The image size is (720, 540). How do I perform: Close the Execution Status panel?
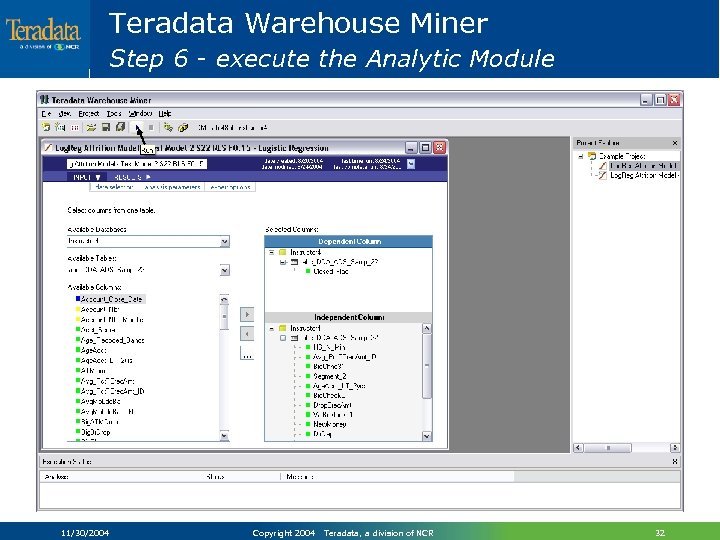coord(675,461)
